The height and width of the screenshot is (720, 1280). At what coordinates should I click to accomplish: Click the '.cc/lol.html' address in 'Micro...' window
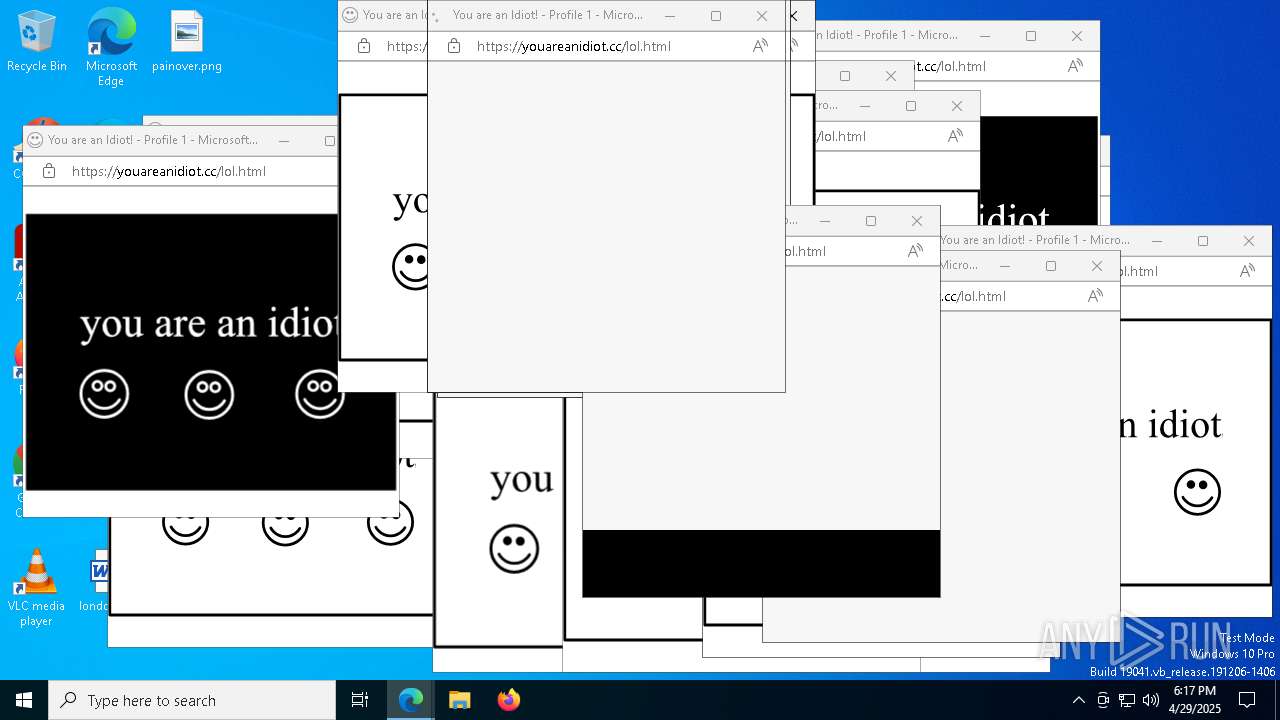point(973,296)
